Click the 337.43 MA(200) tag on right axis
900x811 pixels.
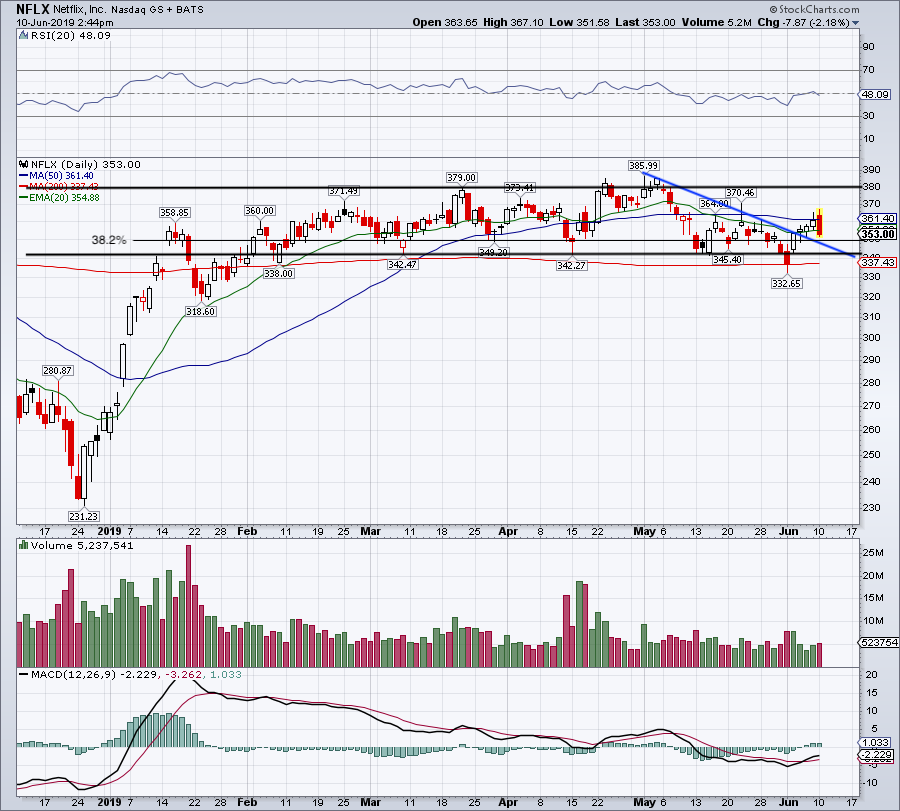(x=878, y=262)
